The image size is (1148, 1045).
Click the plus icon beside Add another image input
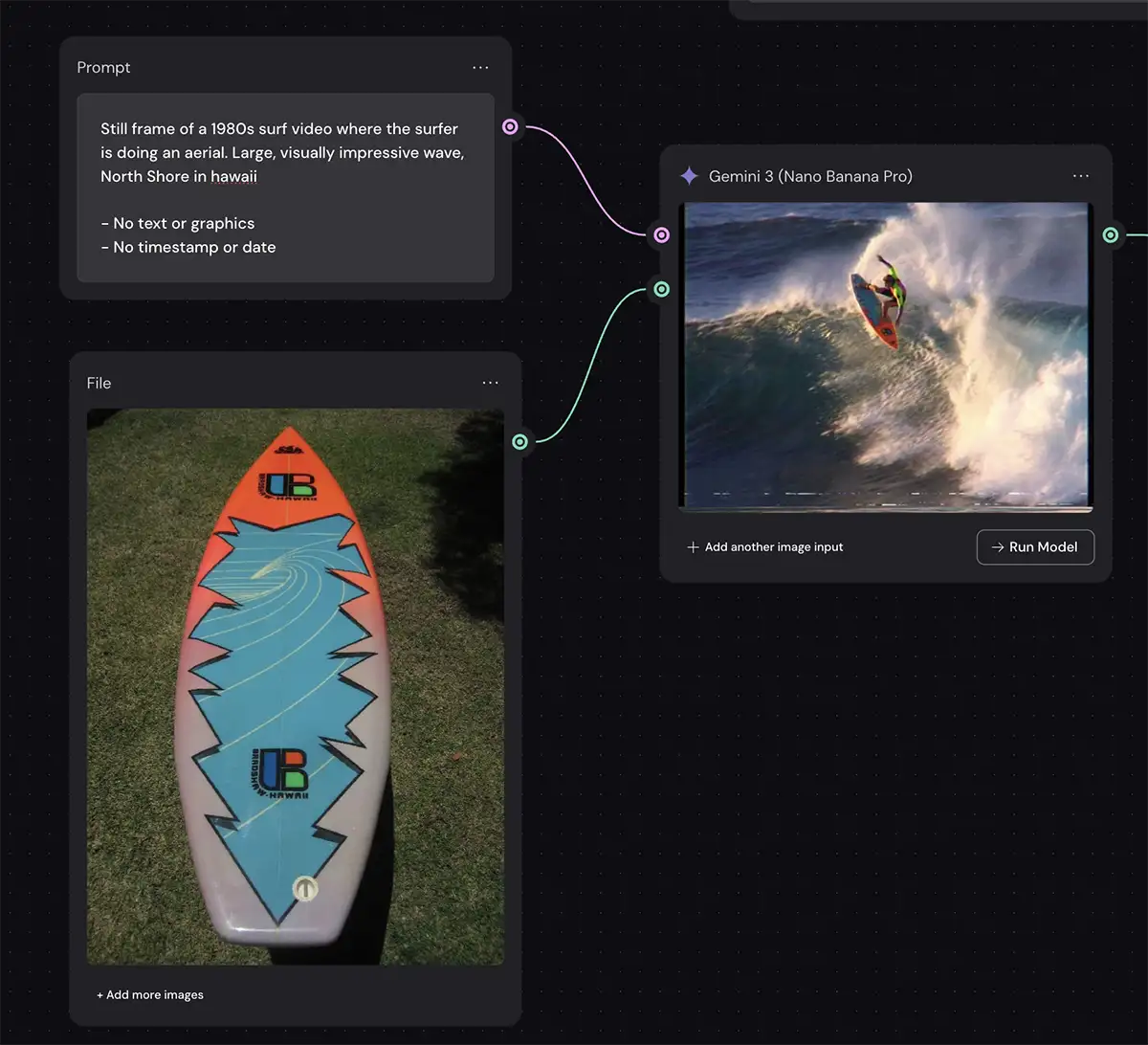[x=693, y=547]
